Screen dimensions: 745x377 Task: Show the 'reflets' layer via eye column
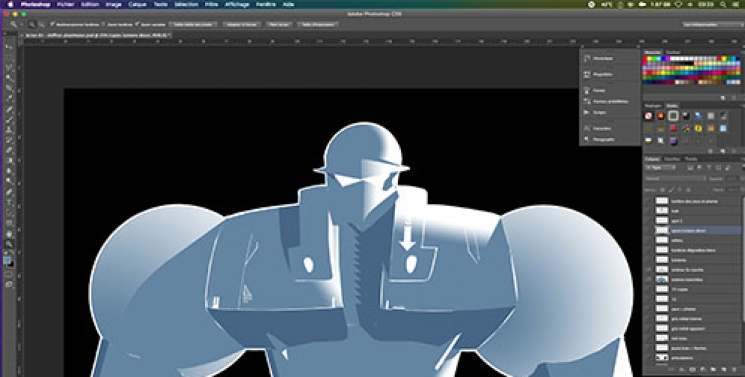(x=649, y=240)
